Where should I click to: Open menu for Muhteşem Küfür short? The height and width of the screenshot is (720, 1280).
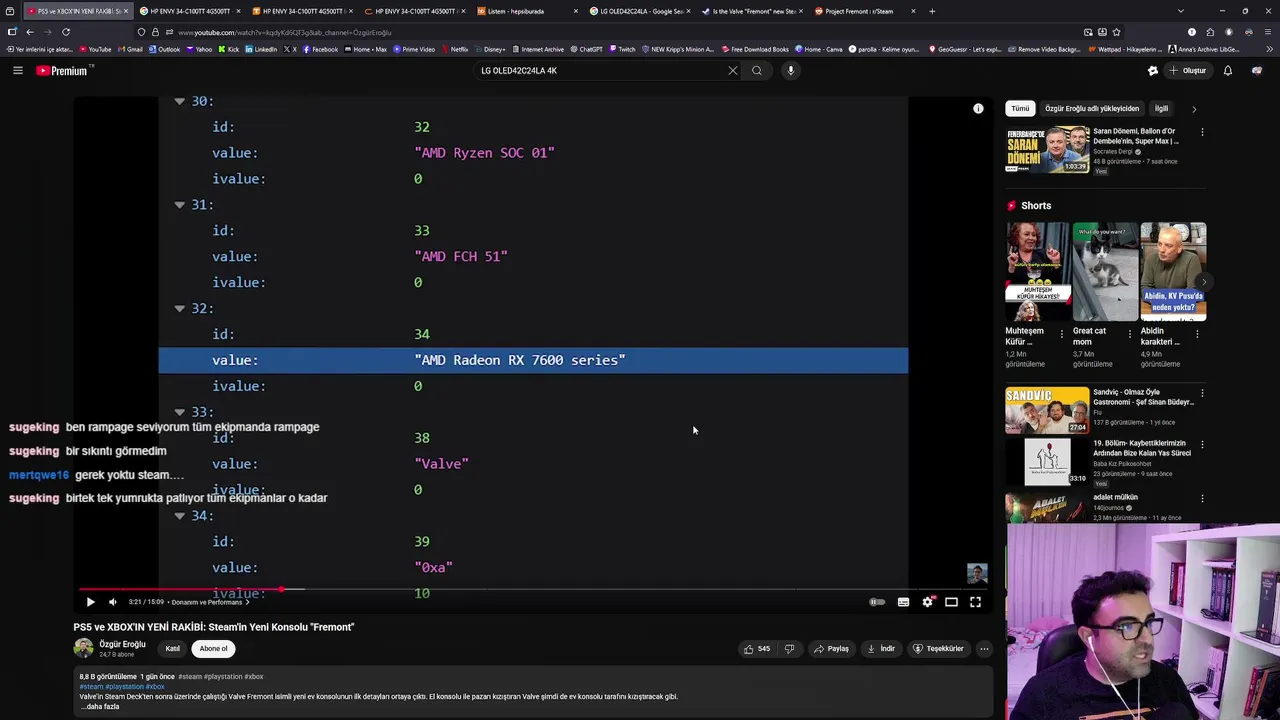[1062, 334]
